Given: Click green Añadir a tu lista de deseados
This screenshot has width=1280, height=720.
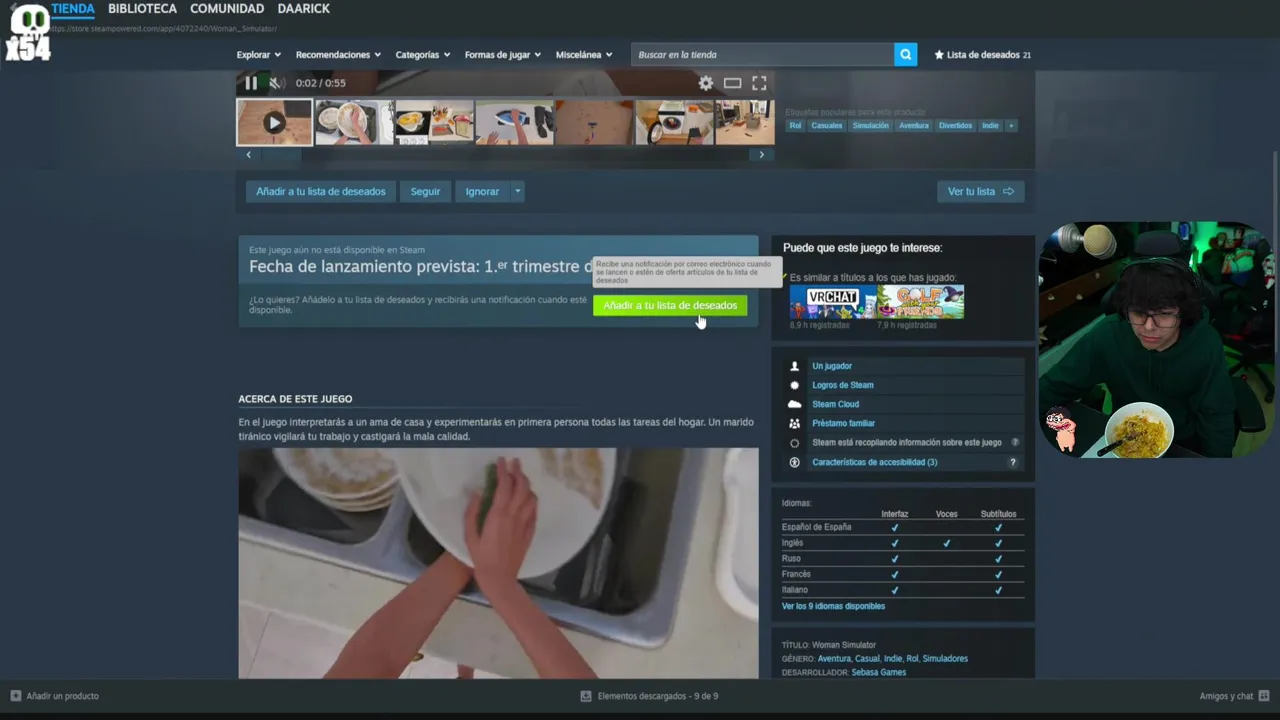Looking at the screenshot, I should [670, 305].
